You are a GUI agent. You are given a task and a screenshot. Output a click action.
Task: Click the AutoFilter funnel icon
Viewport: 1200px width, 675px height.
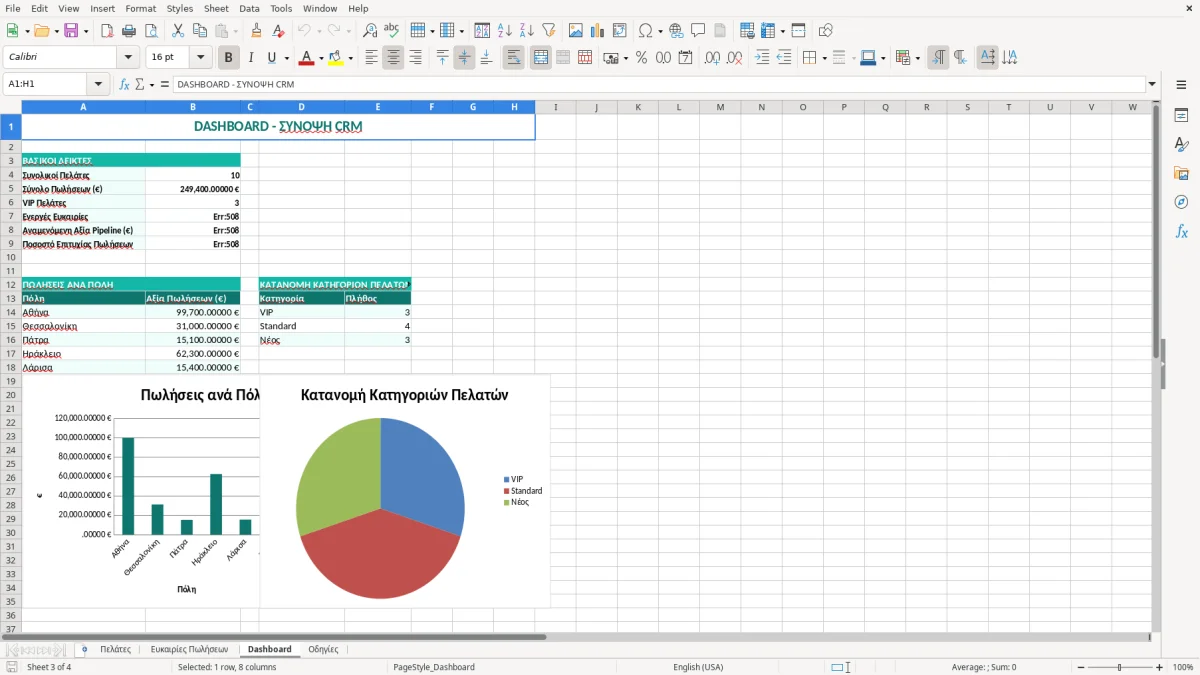pyautogui.click(x=549, y=31)
